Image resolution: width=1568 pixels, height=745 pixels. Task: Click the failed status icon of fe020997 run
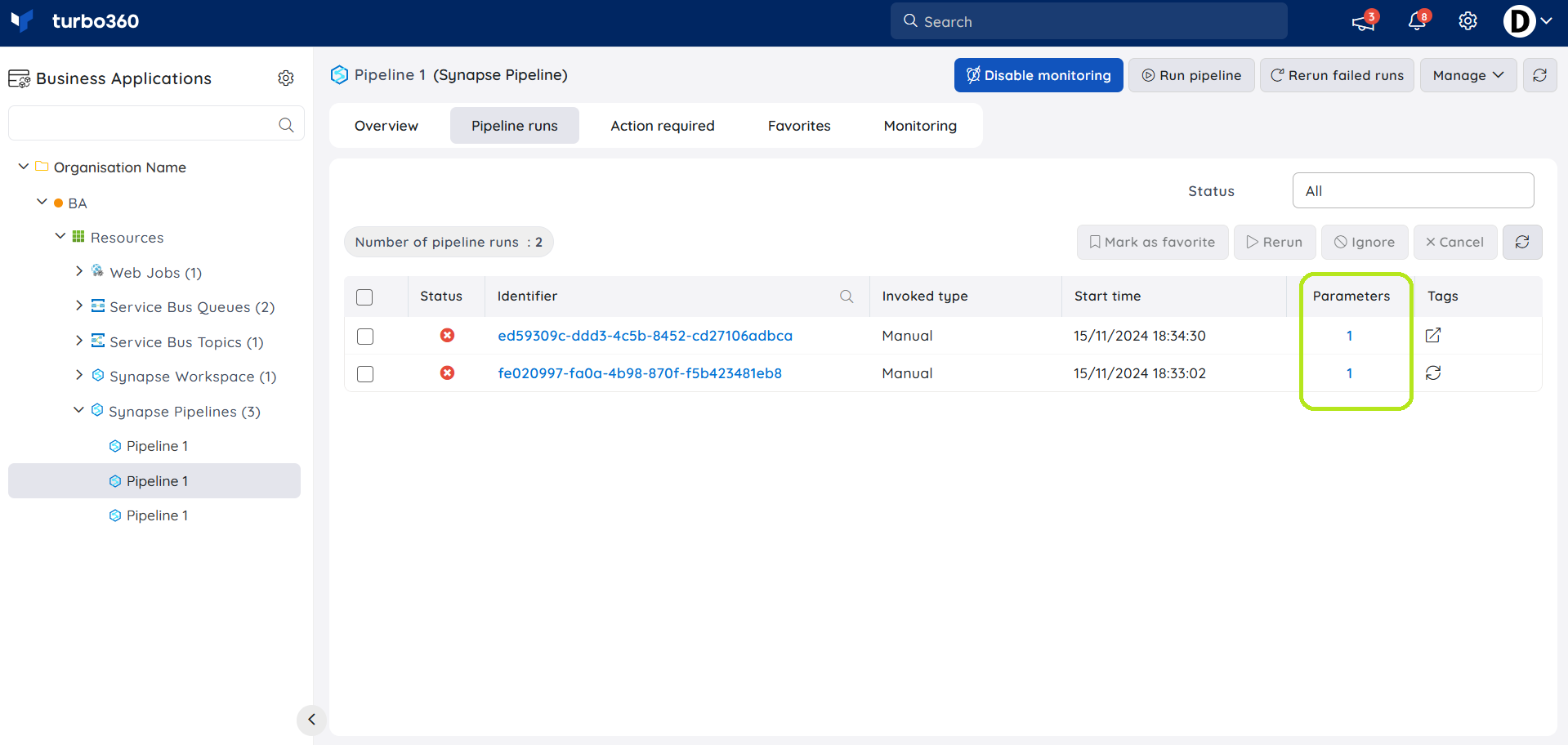[x=447, y=372]
